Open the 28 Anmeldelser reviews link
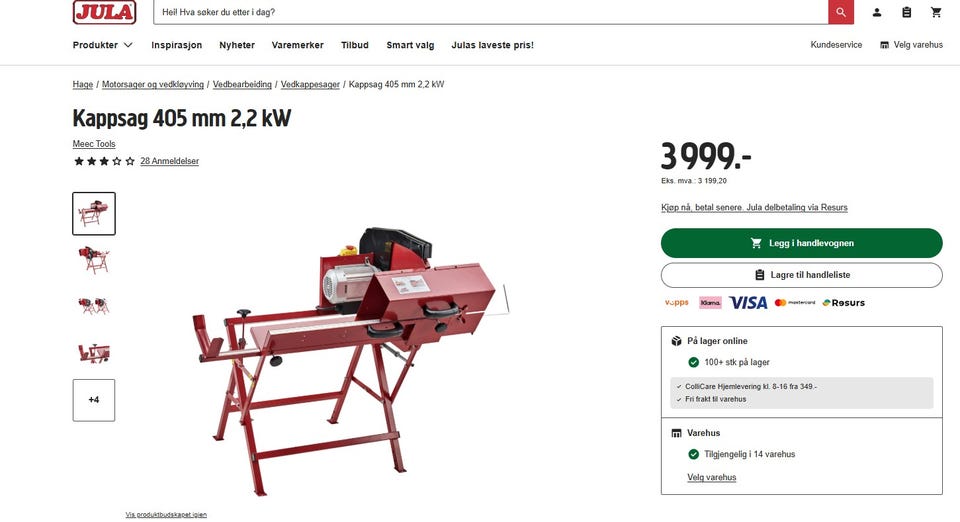960x522 pixels. pyautogui.click(x=170, y=161)
